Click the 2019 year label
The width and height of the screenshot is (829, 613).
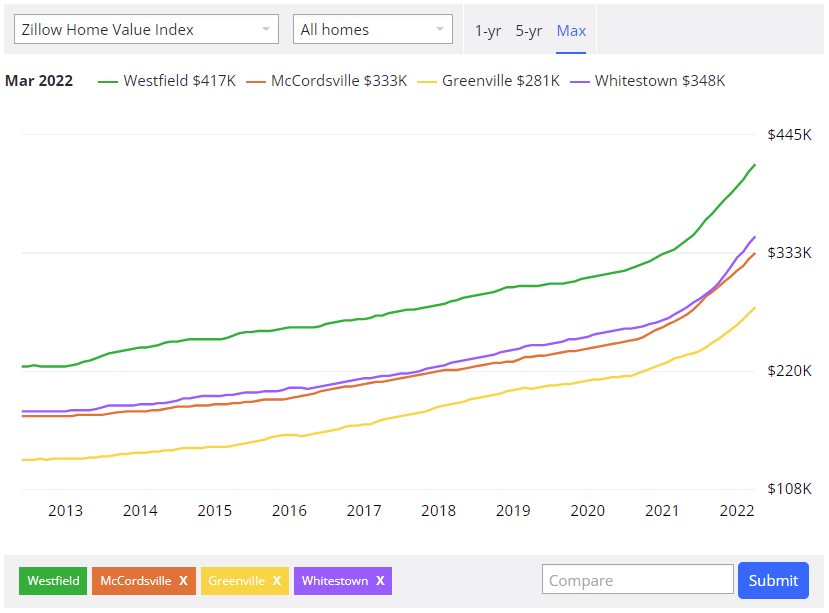(513, 510)
